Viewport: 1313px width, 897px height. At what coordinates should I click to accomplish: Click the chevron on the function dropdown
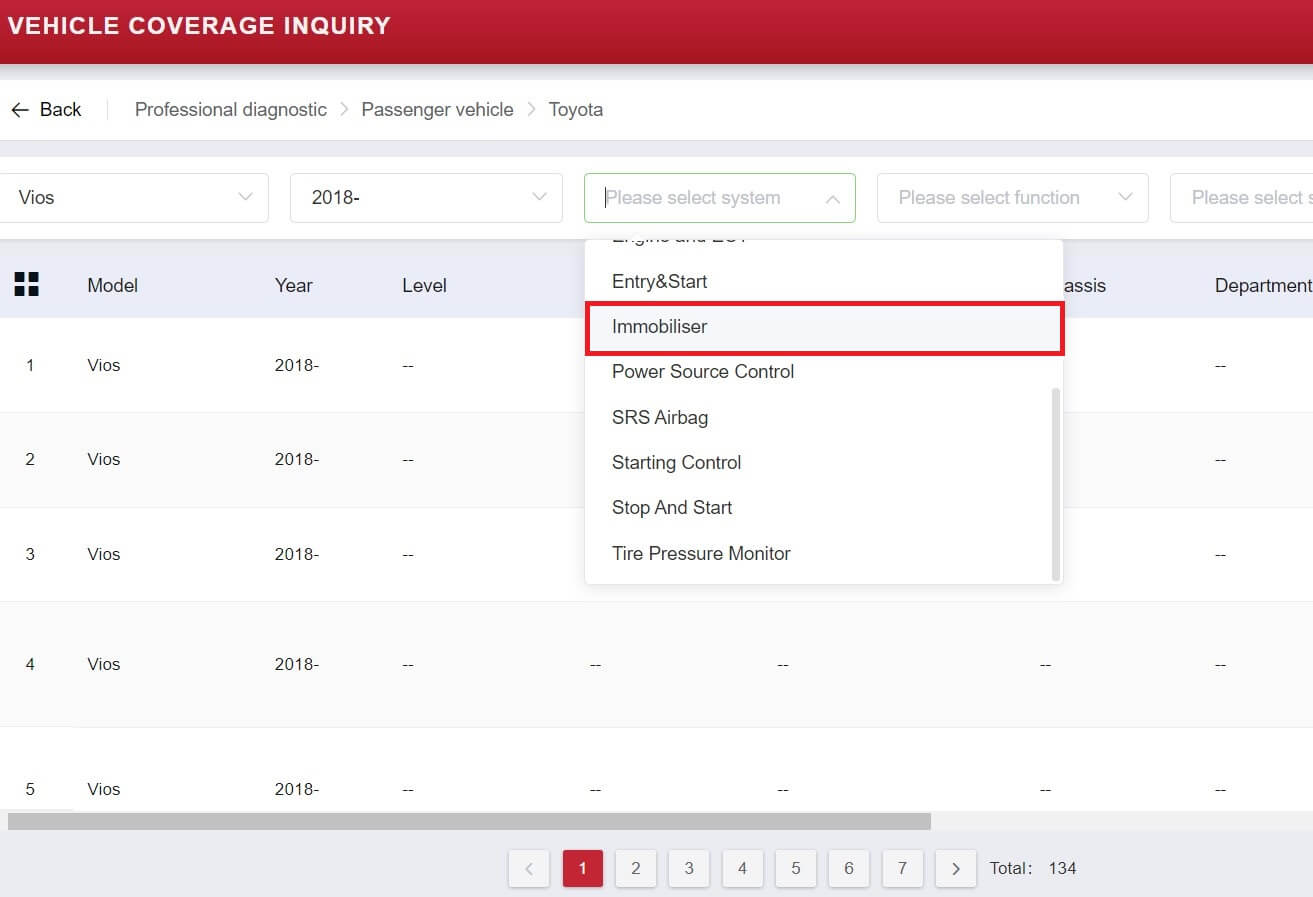[1125, 197]
